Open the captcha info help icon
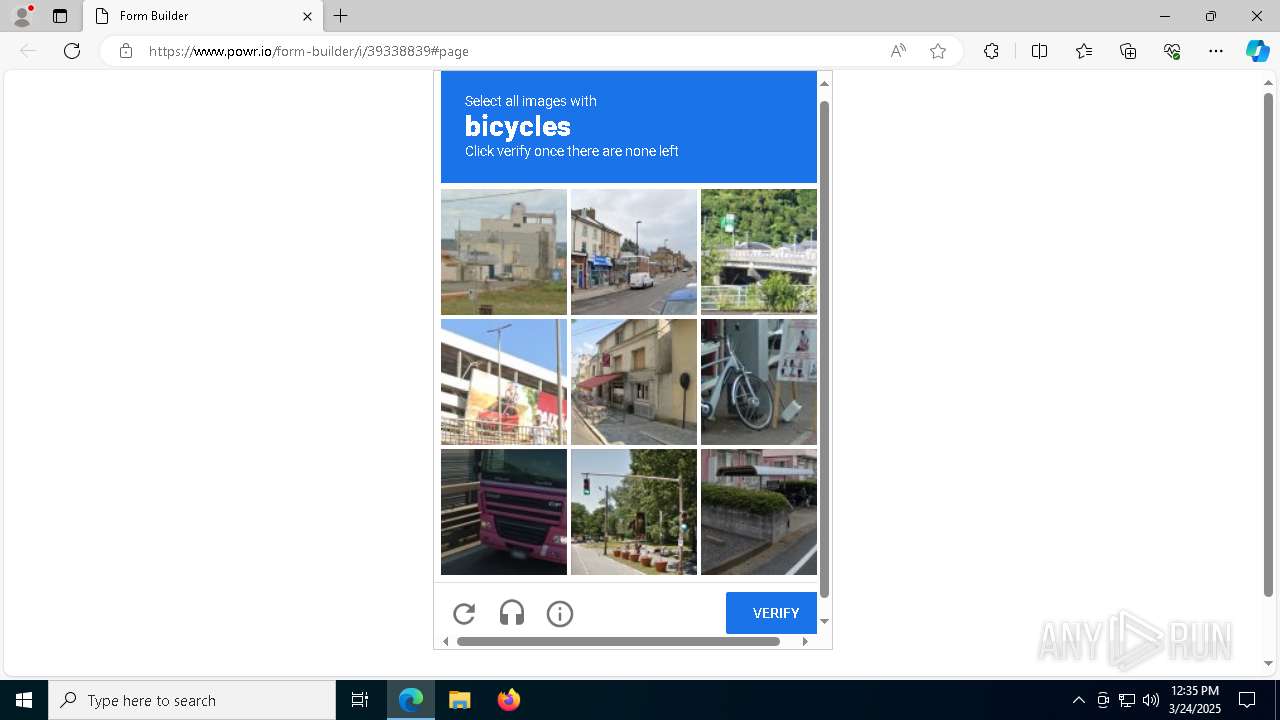This screenshot has height=720, width=1280. tap(560, 614)
